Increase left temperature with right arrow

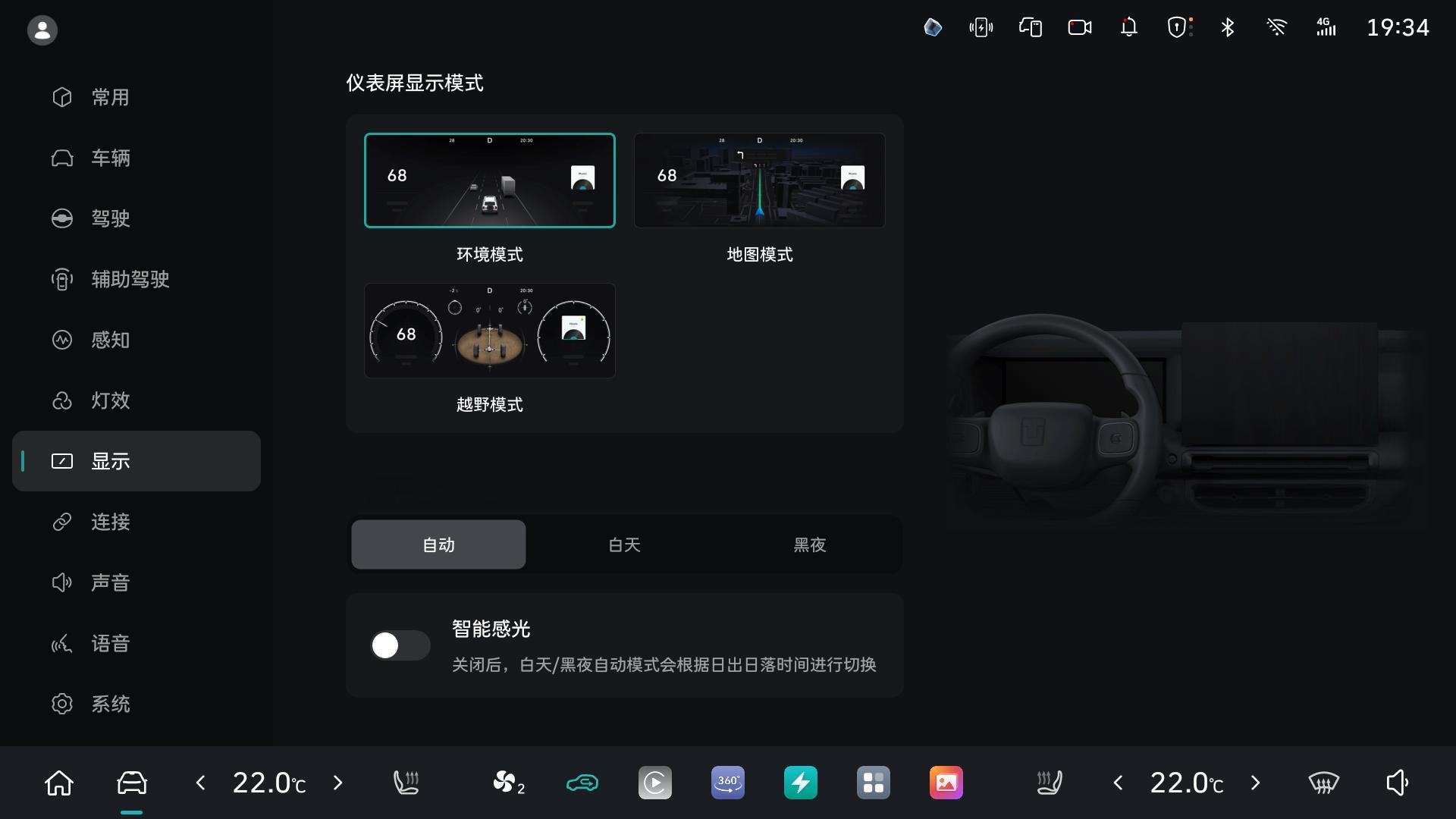[x=337, y=783]
